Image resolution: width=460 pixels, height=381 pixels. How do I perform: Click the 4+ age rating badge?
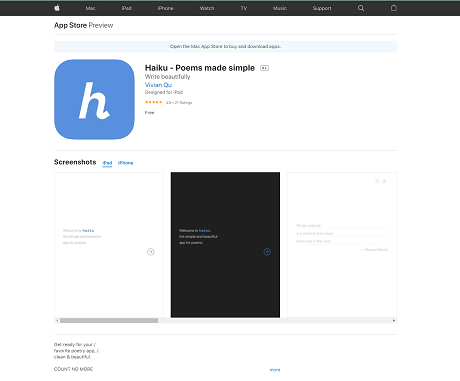[264, 68]
